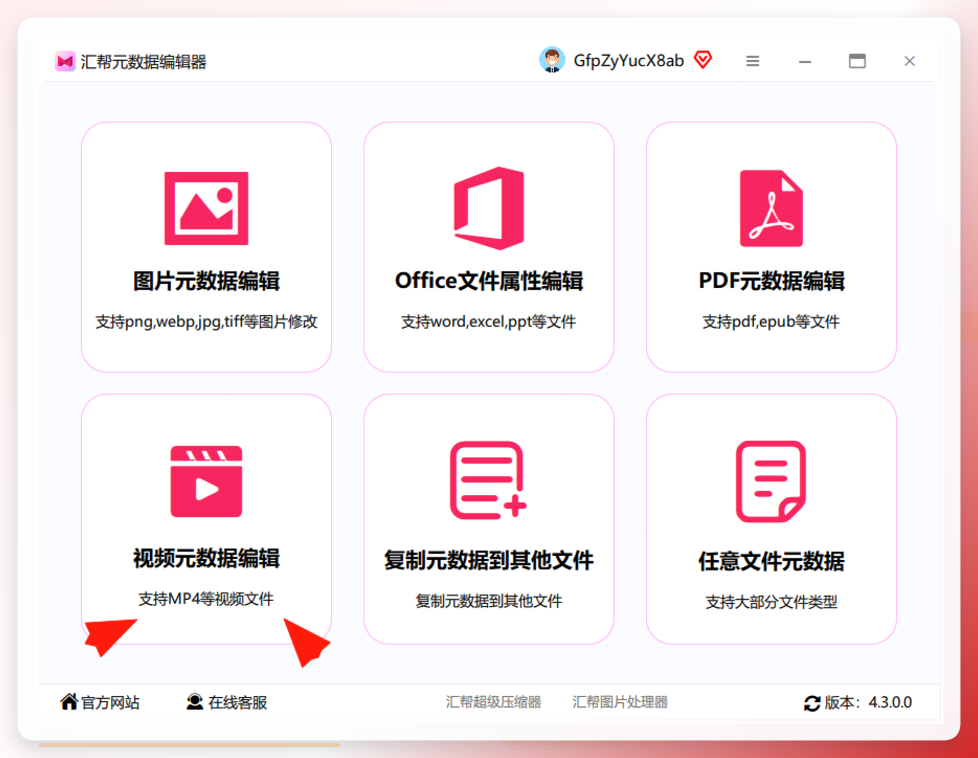This screenshot has width=978, height=758.
Task: Click the version refresh icon
Action: click(812, 703)
